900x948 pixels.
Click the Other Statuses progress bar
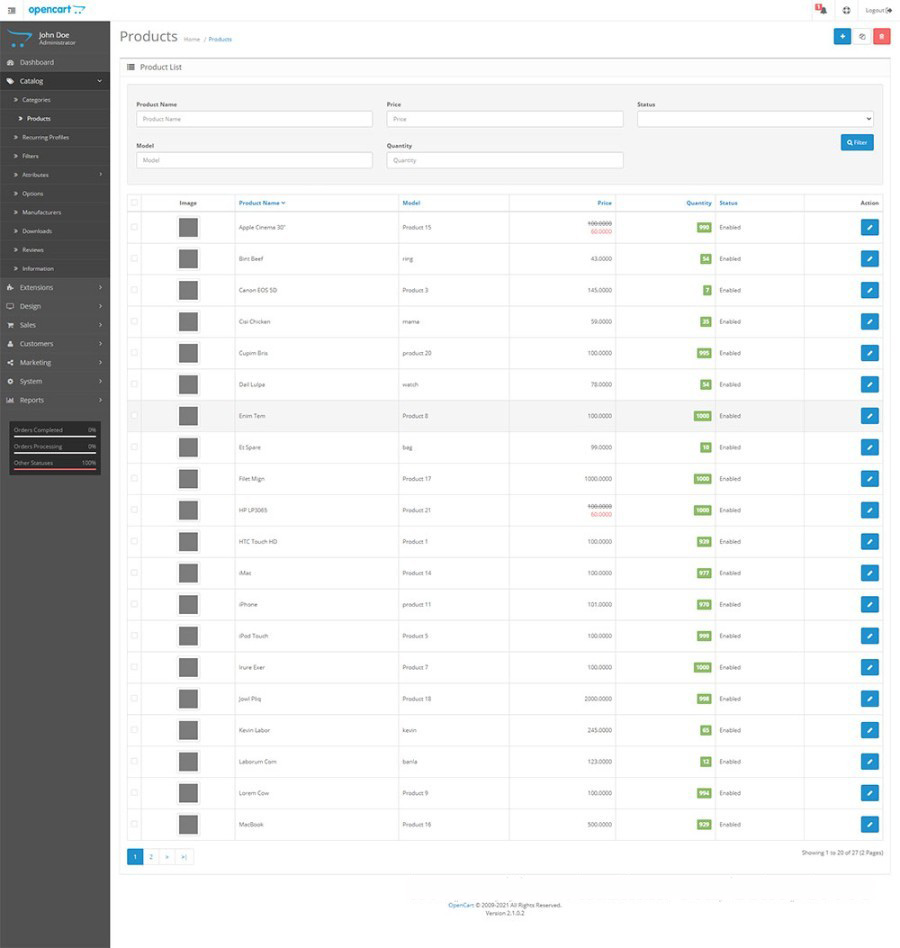tap(55, 468)
